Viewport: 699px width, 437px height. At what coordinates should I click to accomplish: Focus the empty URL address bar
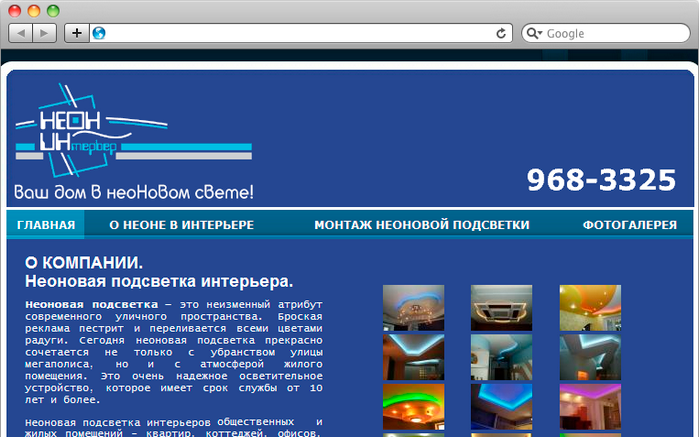300,33
